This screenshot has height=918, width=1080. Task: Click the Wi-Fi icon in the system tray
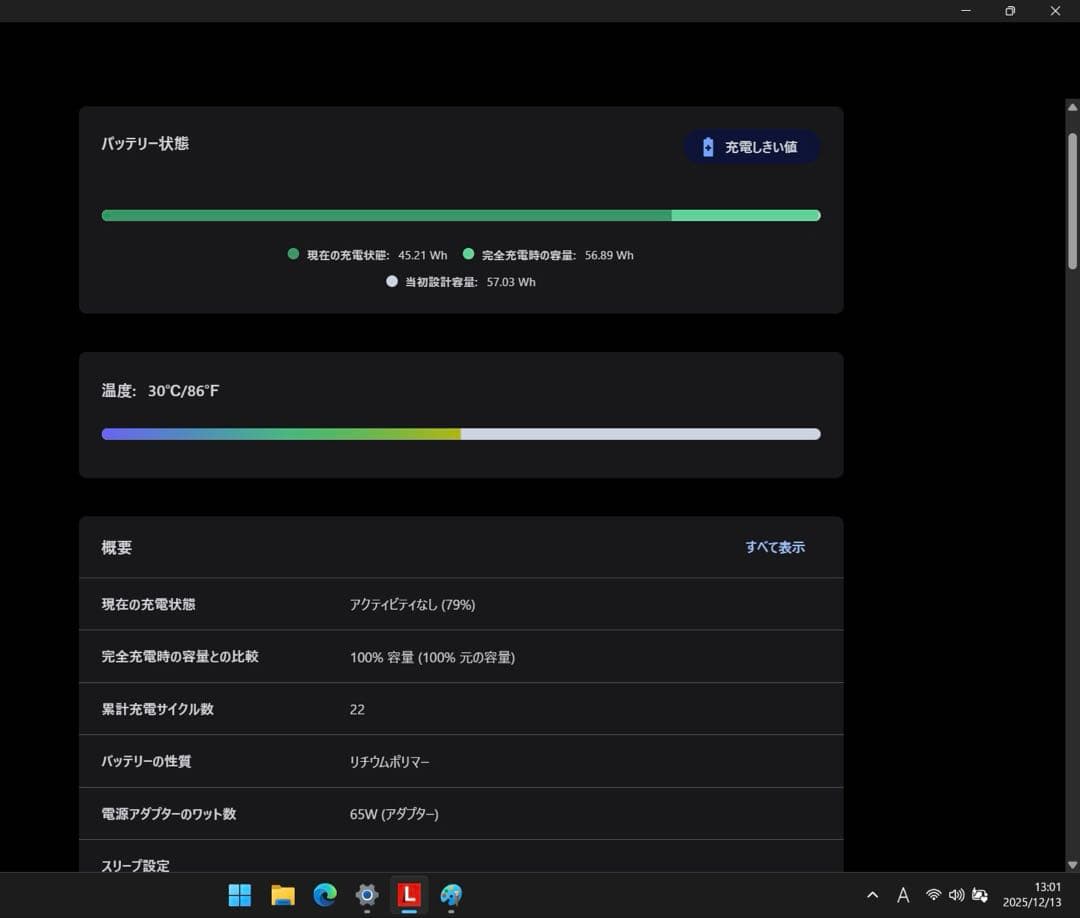pos(933,895)
